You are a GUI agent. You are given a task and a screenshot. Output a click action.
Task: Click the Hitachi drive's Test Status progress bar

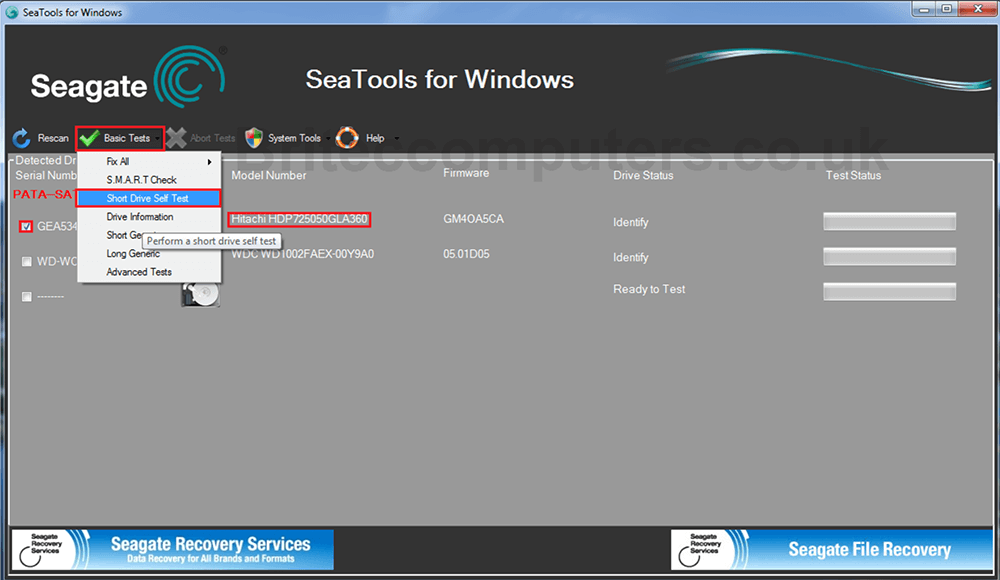888,221
